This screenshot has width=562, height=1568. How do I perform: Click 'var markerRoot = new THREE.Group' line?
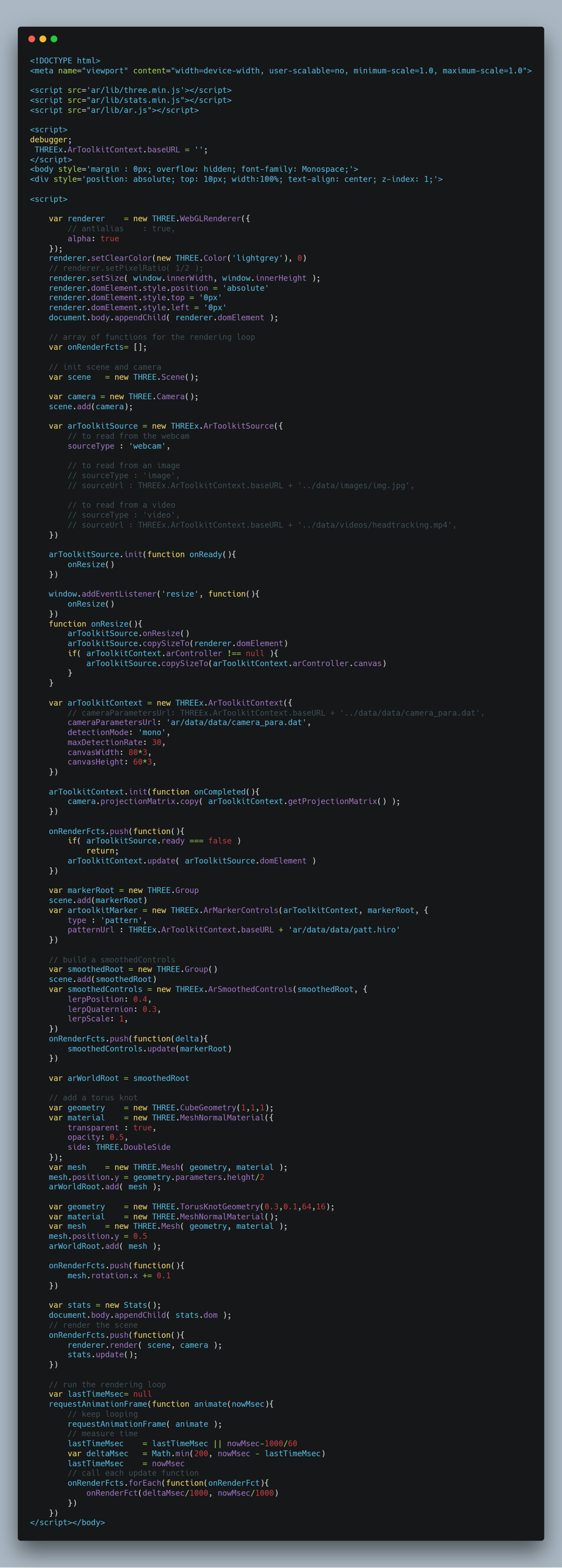pos(124,890)
